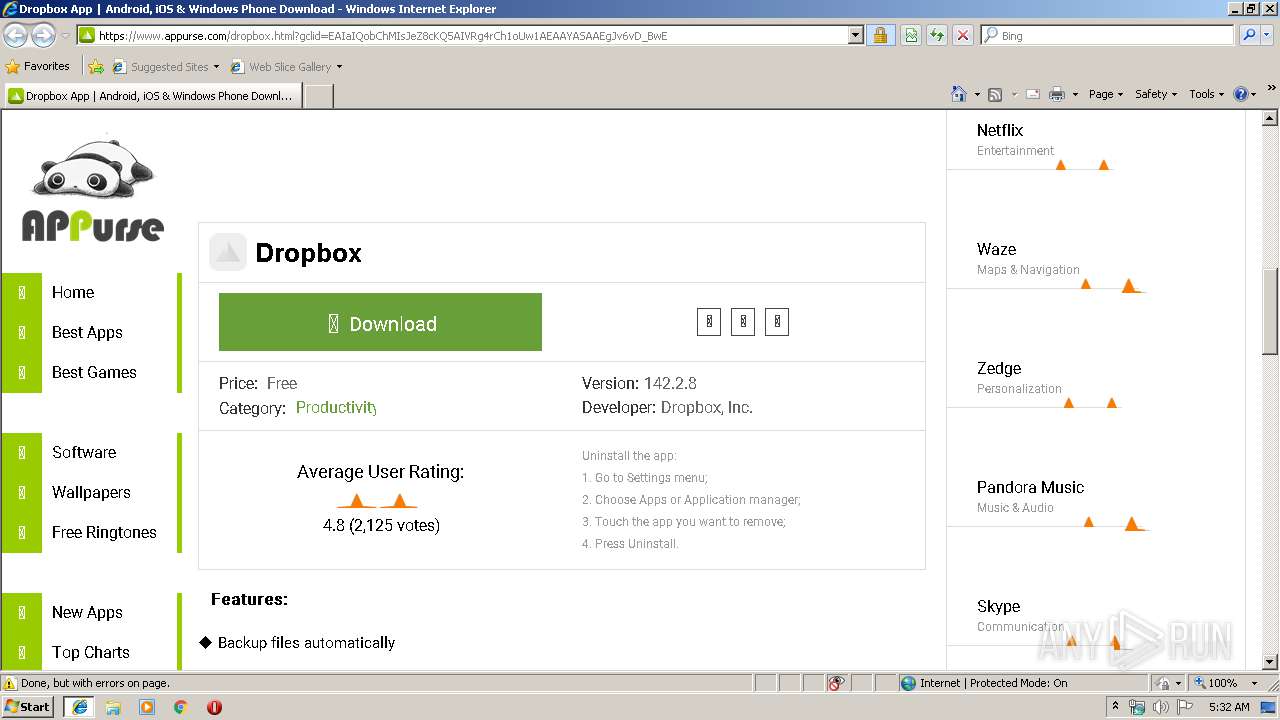The width and height of the screenshot is (1280, 720).
Task: Open the Tools menu
Action: pyautogui.click(x=1206, y=94)
